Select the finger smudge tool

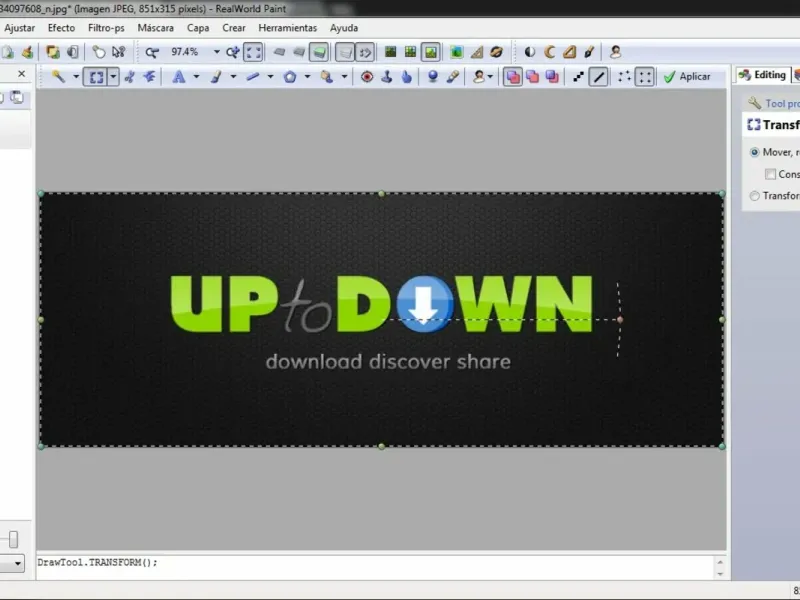[407, 77]
